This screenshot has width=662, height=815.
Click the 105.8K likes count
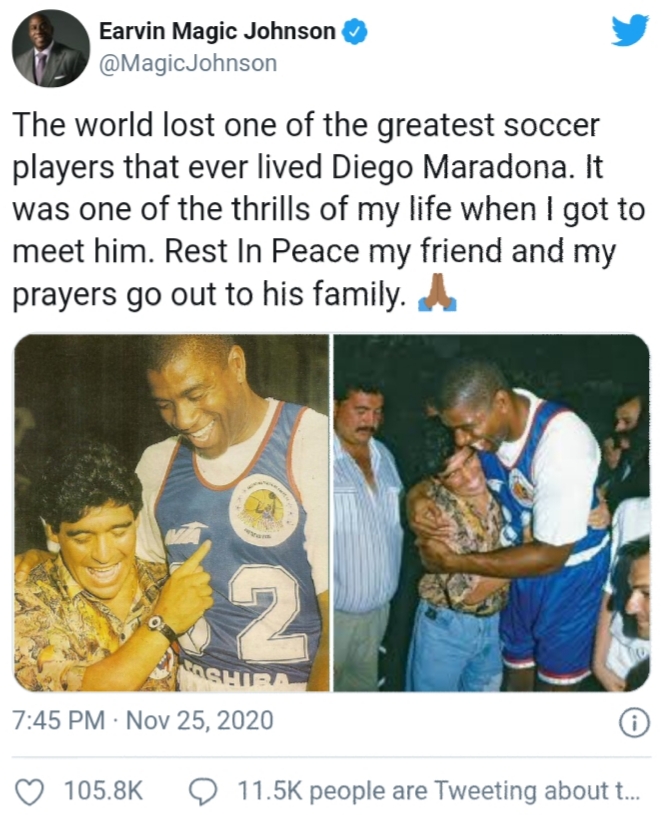tap(102, 791)
